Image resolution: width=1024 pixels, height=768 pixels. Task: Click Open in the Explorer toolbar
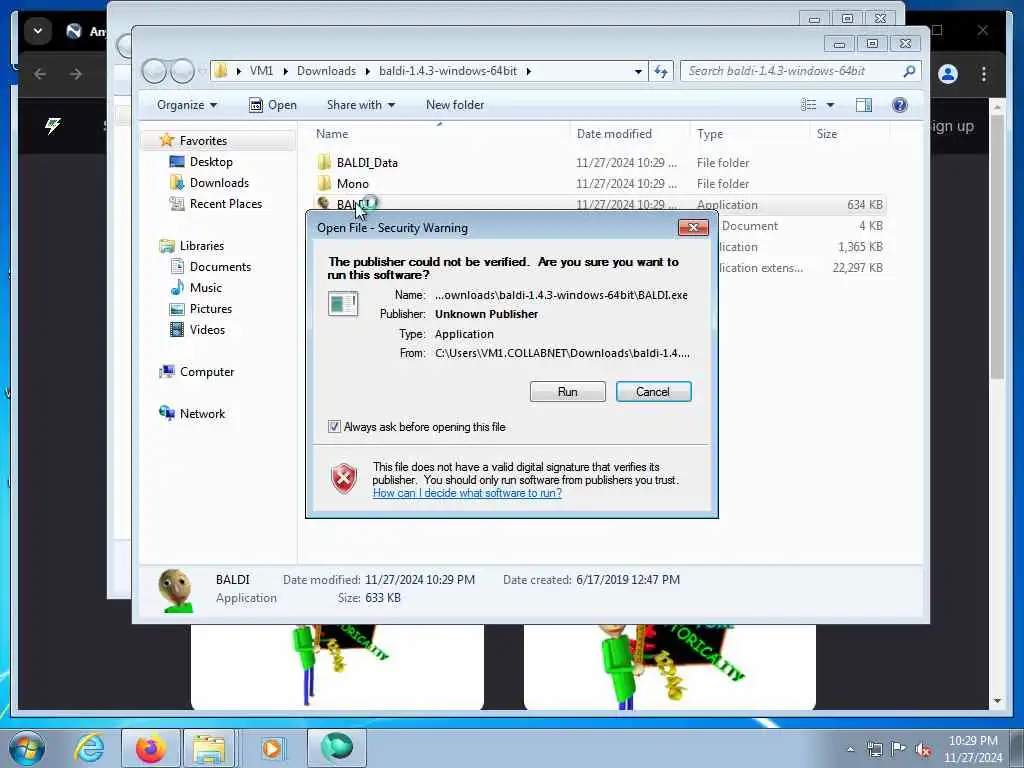click(x=273, y=105)
